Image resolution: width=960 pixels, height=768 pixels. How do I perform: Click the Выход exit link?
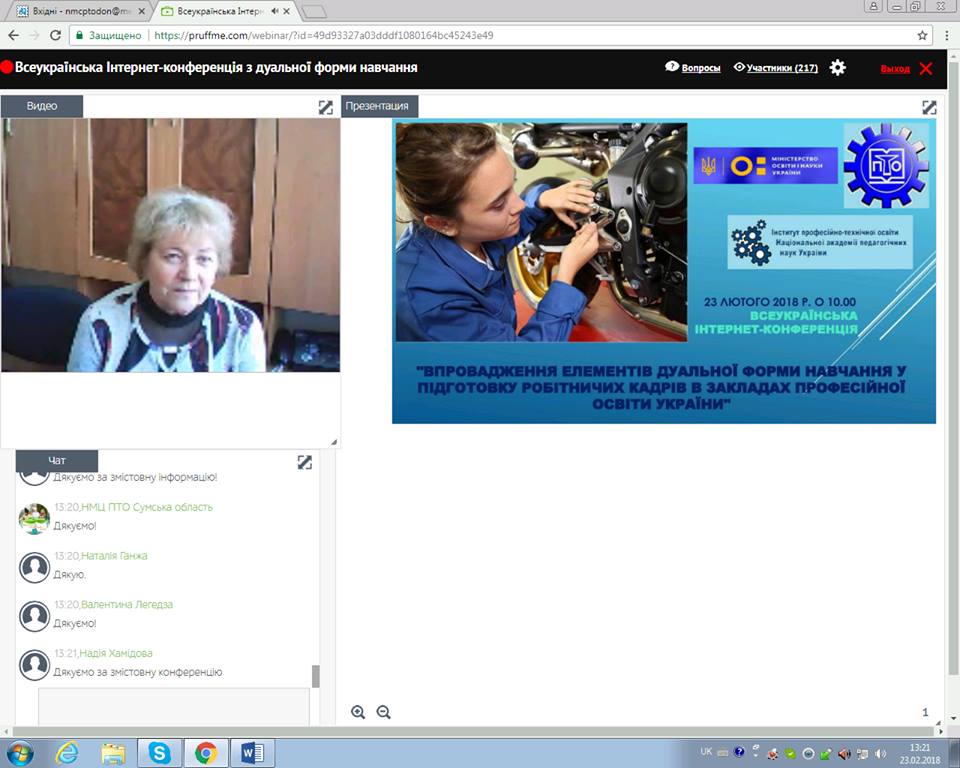[x=895, y=69]
